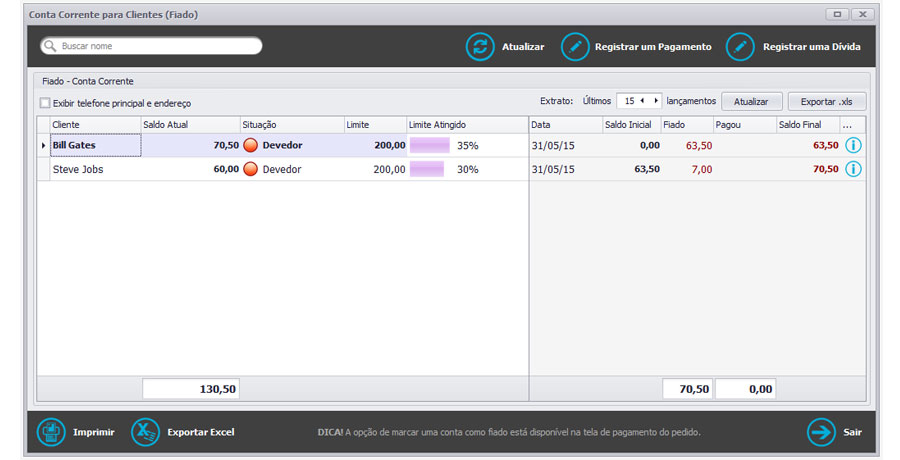
Task: Click the Exportar Excel icon
Action: click(146, 432)
